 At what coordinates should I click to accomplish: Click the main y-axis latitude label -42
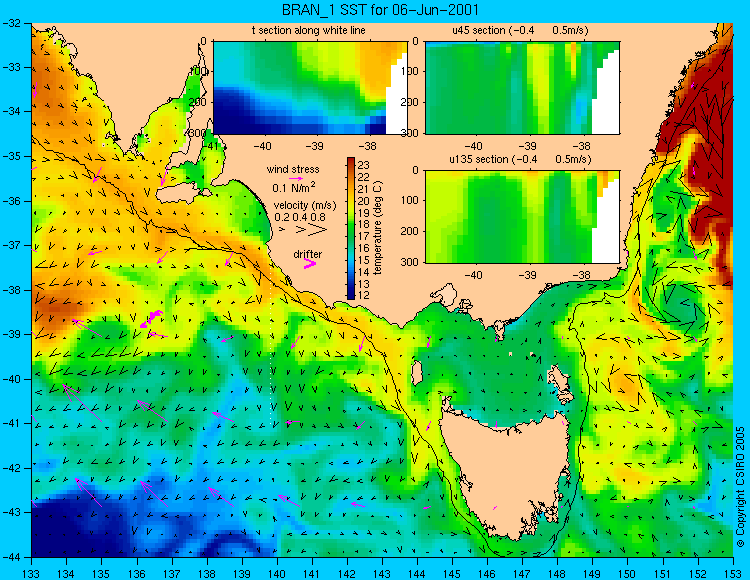(x=11, y=468)
